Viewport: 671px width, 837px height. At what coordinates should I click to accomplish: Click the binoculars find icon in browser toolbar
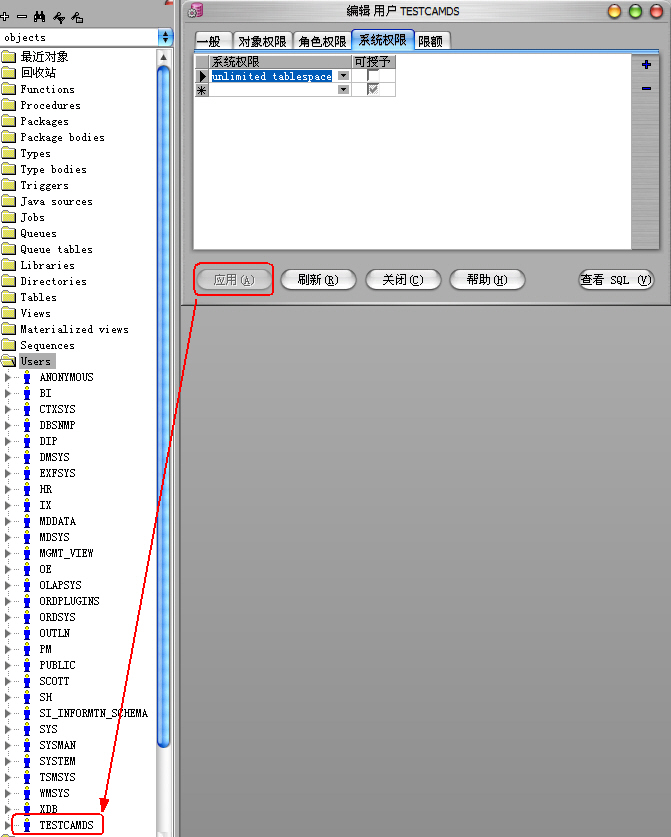tap(39, 17)
